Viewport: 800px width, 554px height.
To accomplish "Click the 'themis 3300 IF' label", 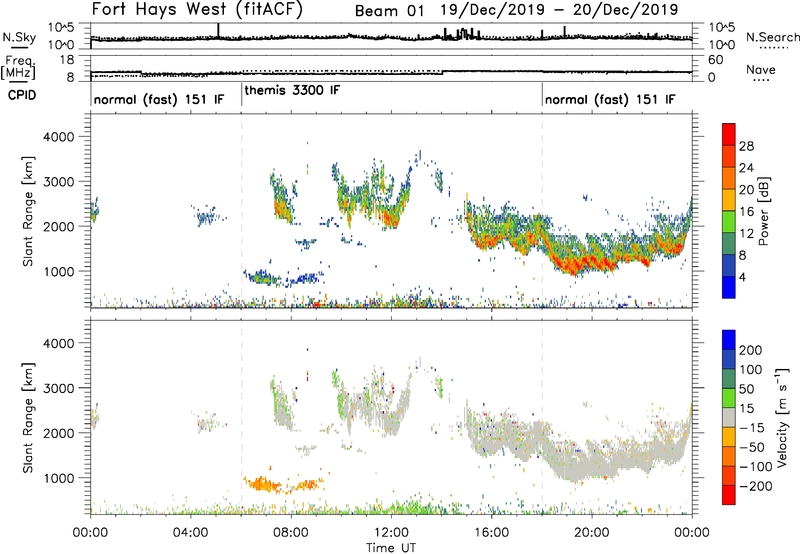I will 292,91.
